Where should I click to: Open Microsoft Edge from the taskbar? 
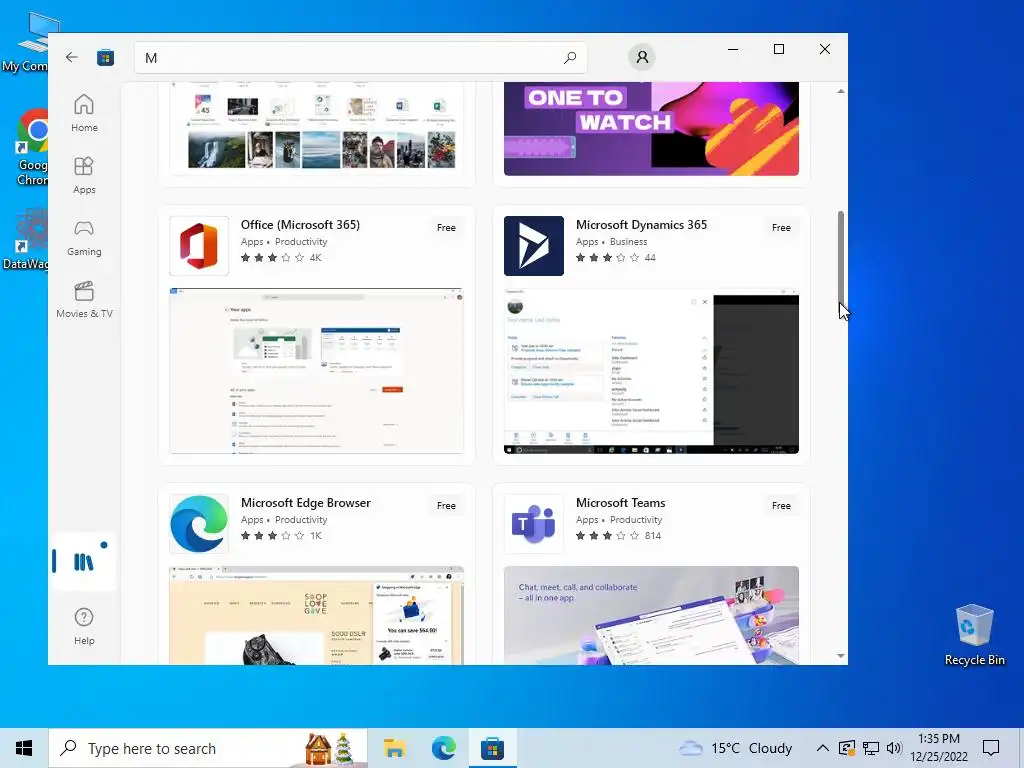click(x=443, y=748)
